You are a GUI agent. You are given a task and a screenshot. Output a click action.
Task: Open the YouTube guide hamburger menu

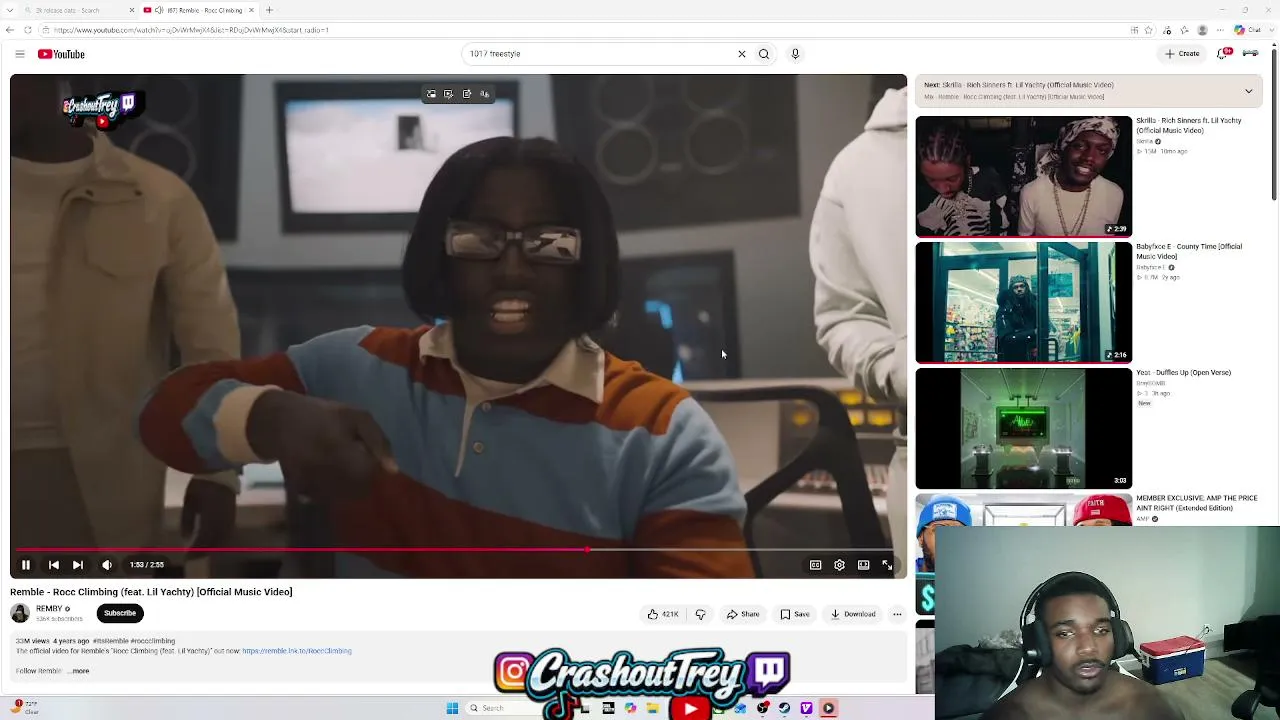(x=20, y=54)
